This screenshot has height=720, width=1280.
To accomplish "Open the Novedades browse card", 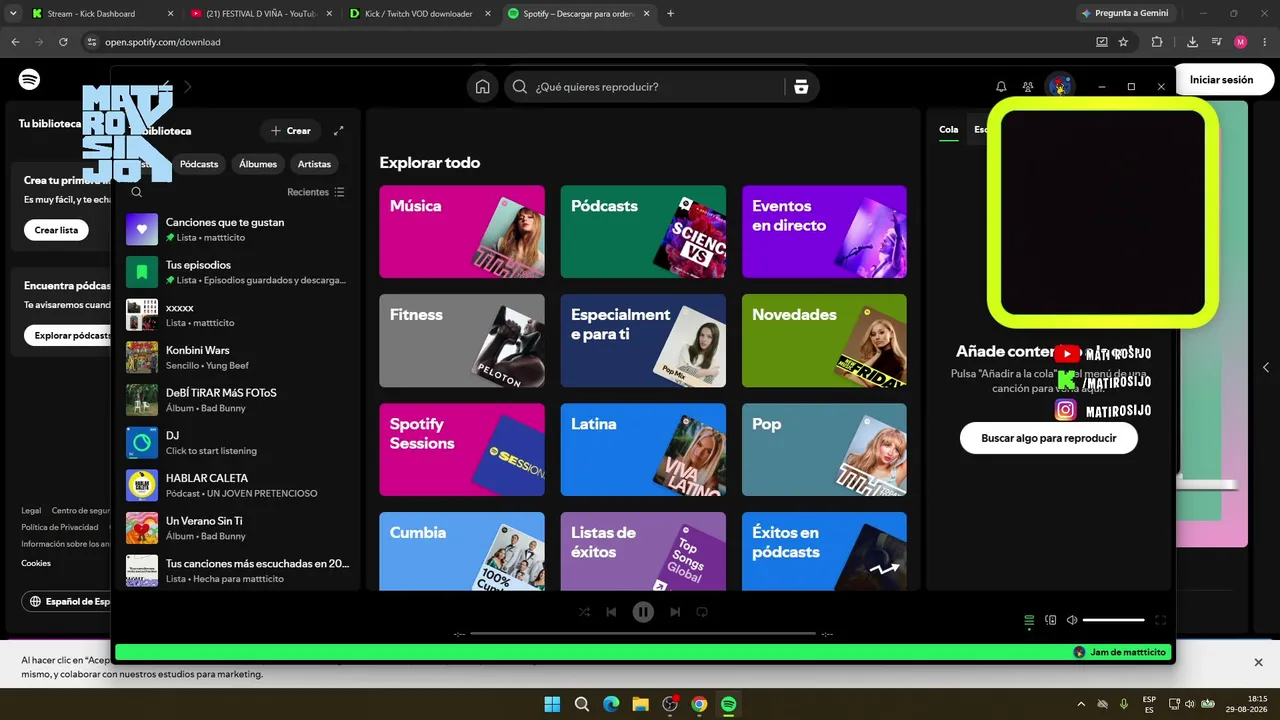I will (824, 340).
